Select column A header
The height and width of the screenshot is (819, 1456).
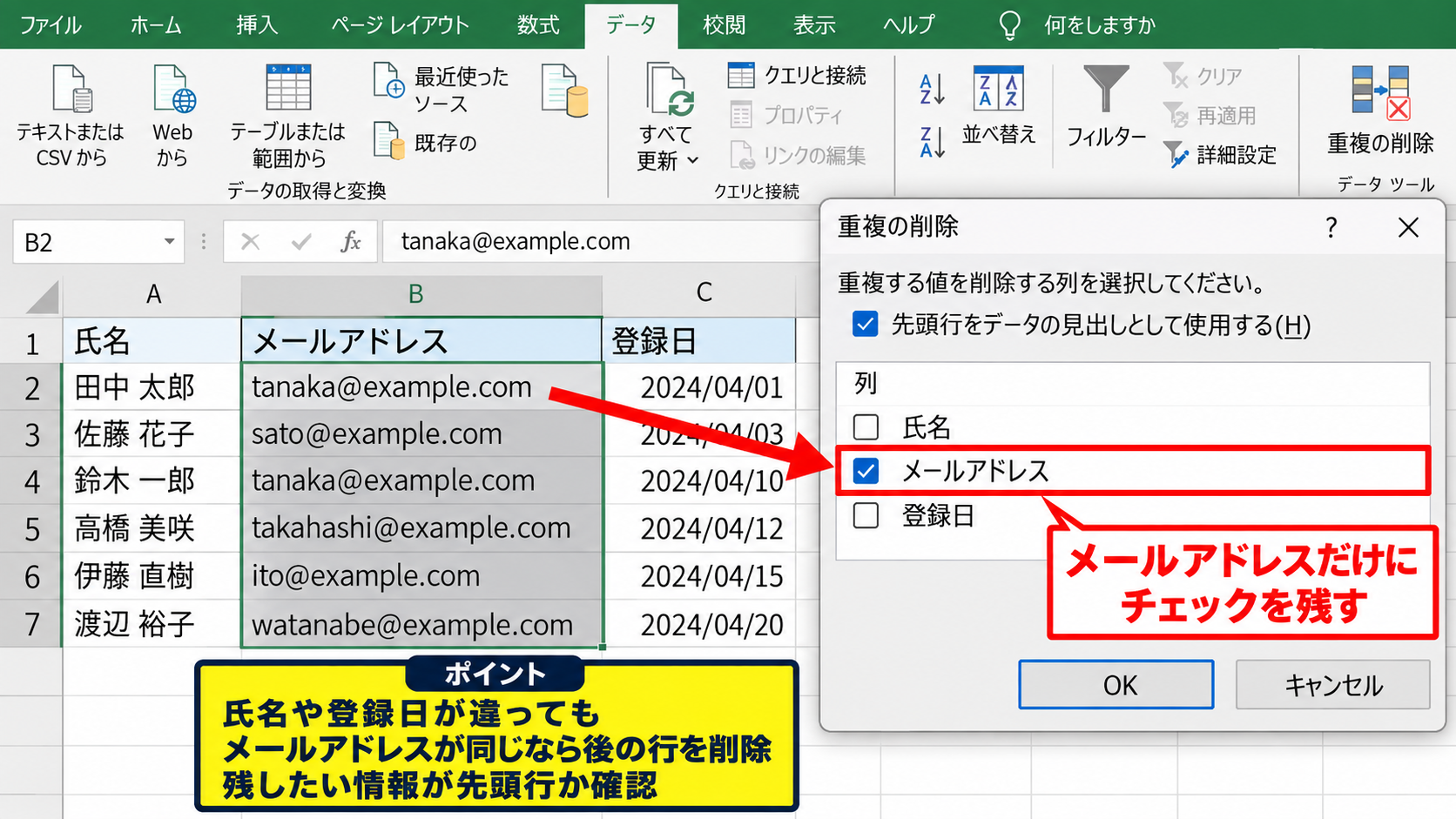pos(152,294)
